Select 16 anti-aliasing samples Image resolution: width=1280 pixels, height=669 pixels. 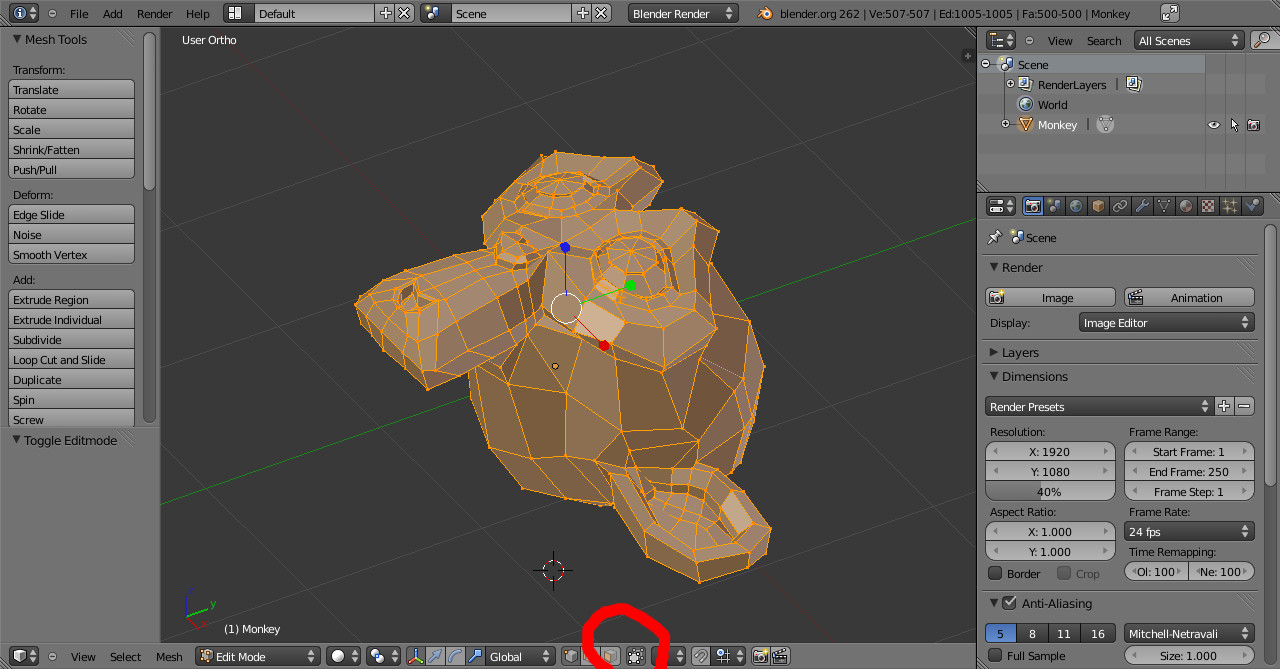pos(1097,633)
